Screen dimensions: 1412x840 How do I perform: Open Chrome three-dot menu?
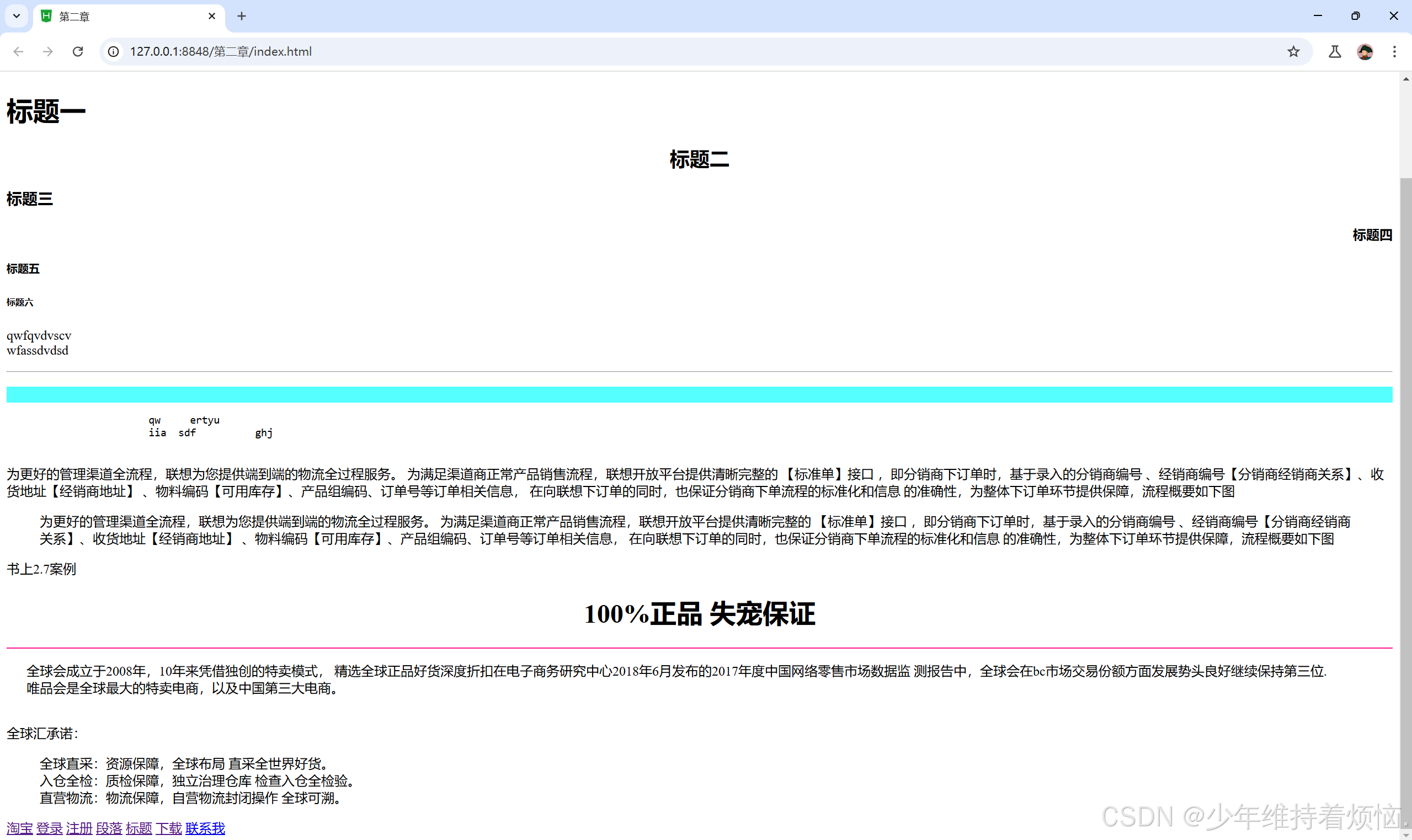[x=1394, y=51]
